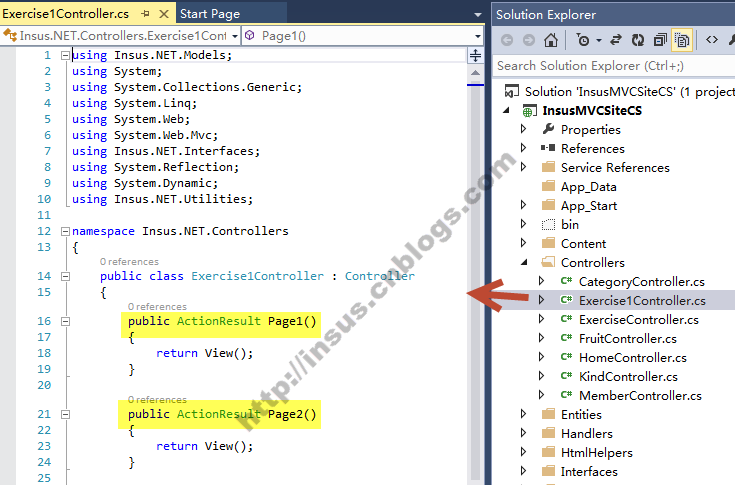The width and height of the screenshot is (735, 485).
Task: Collapse the using directives block on line 1
Action: [x=65, y=56]
